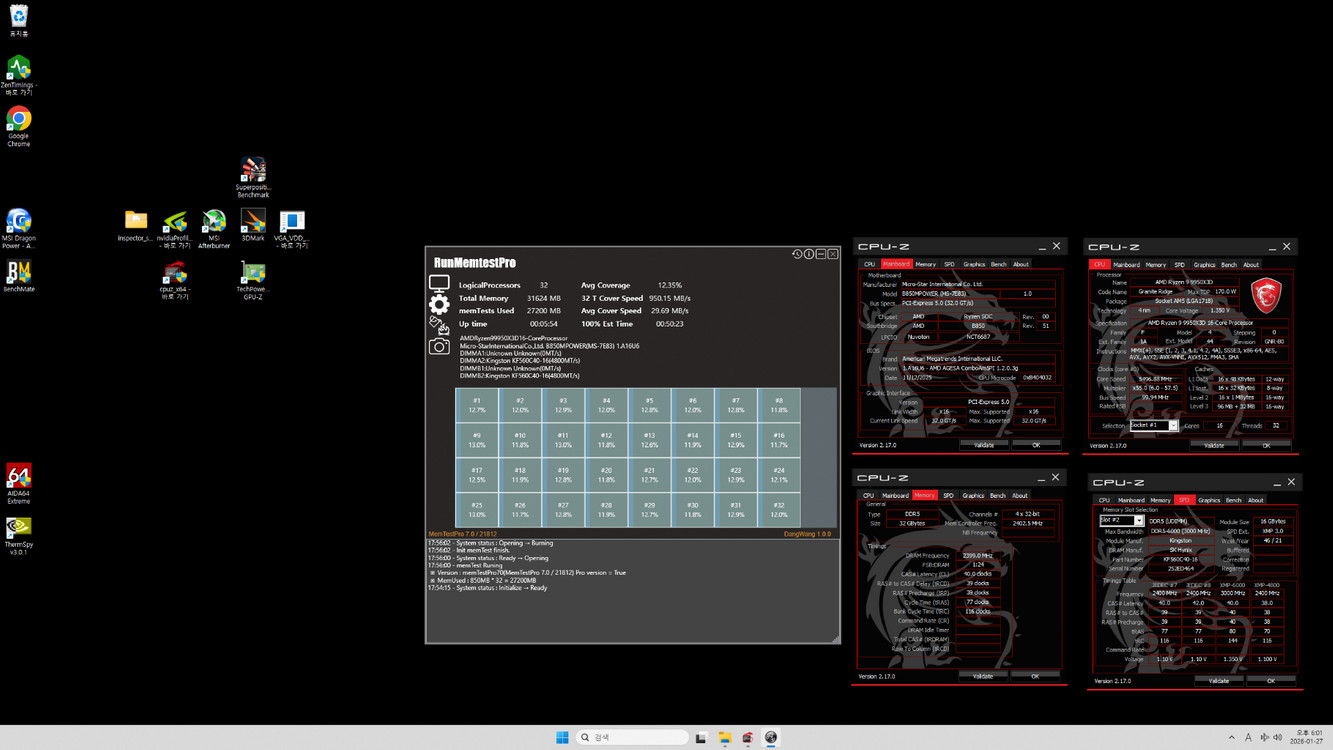Click the 'KF560C40-16' part number field in SPD
1333x750 pixels.
tap(1181, 559)
